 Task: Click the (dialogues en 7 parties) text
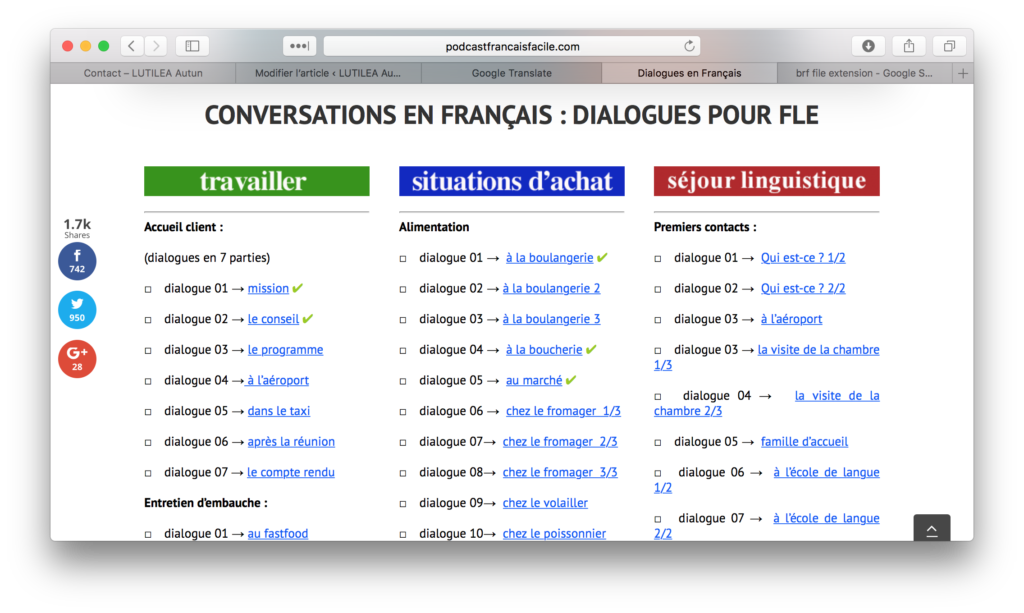click(x=207, y=257)
